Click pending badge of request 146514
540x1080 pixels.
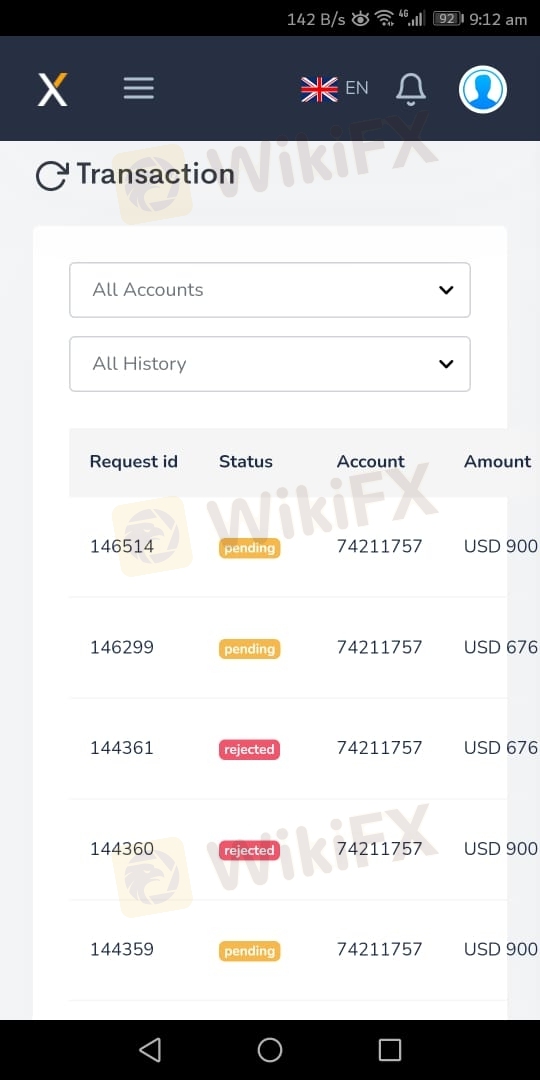coord(249,548)
